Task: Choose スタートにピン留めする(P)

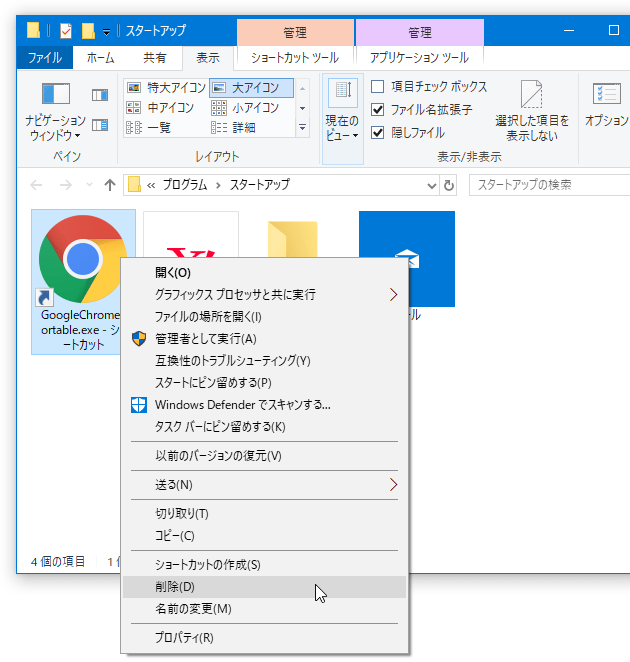Action: (x=265, y=383)
